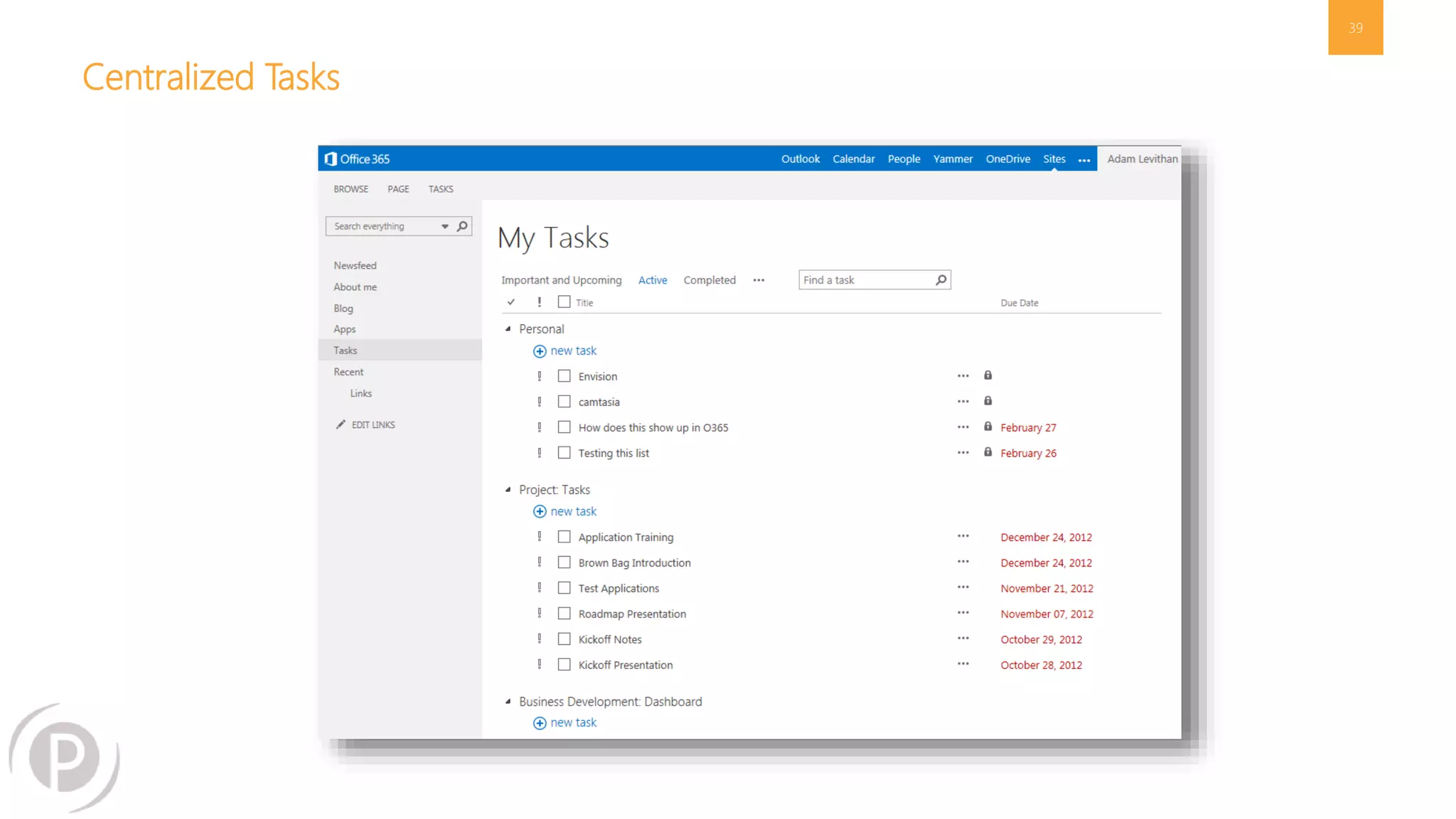Image resolution: width=1456 pixels, height=819 pixels.
Task: Sort by the Due Date column header
Action: tap(1019, 303)
